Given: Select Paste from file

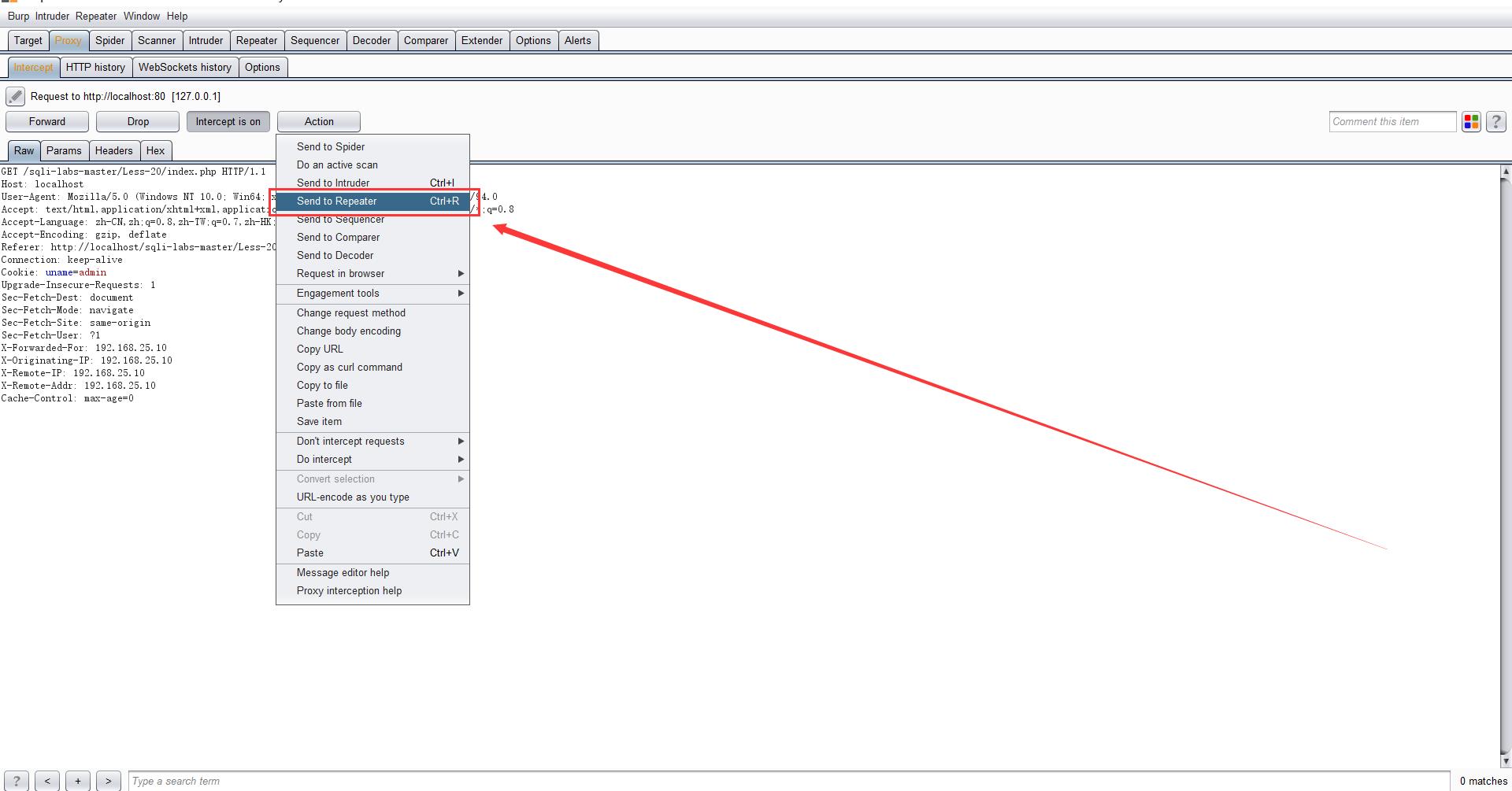Looking at the screenshot, I should 372,404.
